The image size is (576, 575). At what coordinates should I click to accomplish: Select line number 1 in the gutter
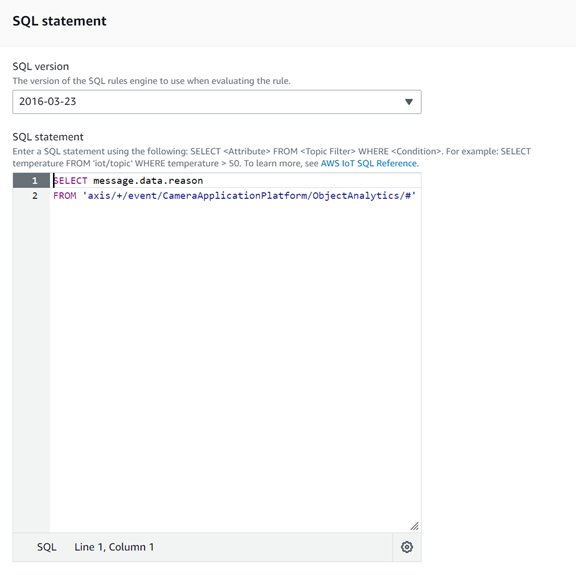[x=35, y=181]
